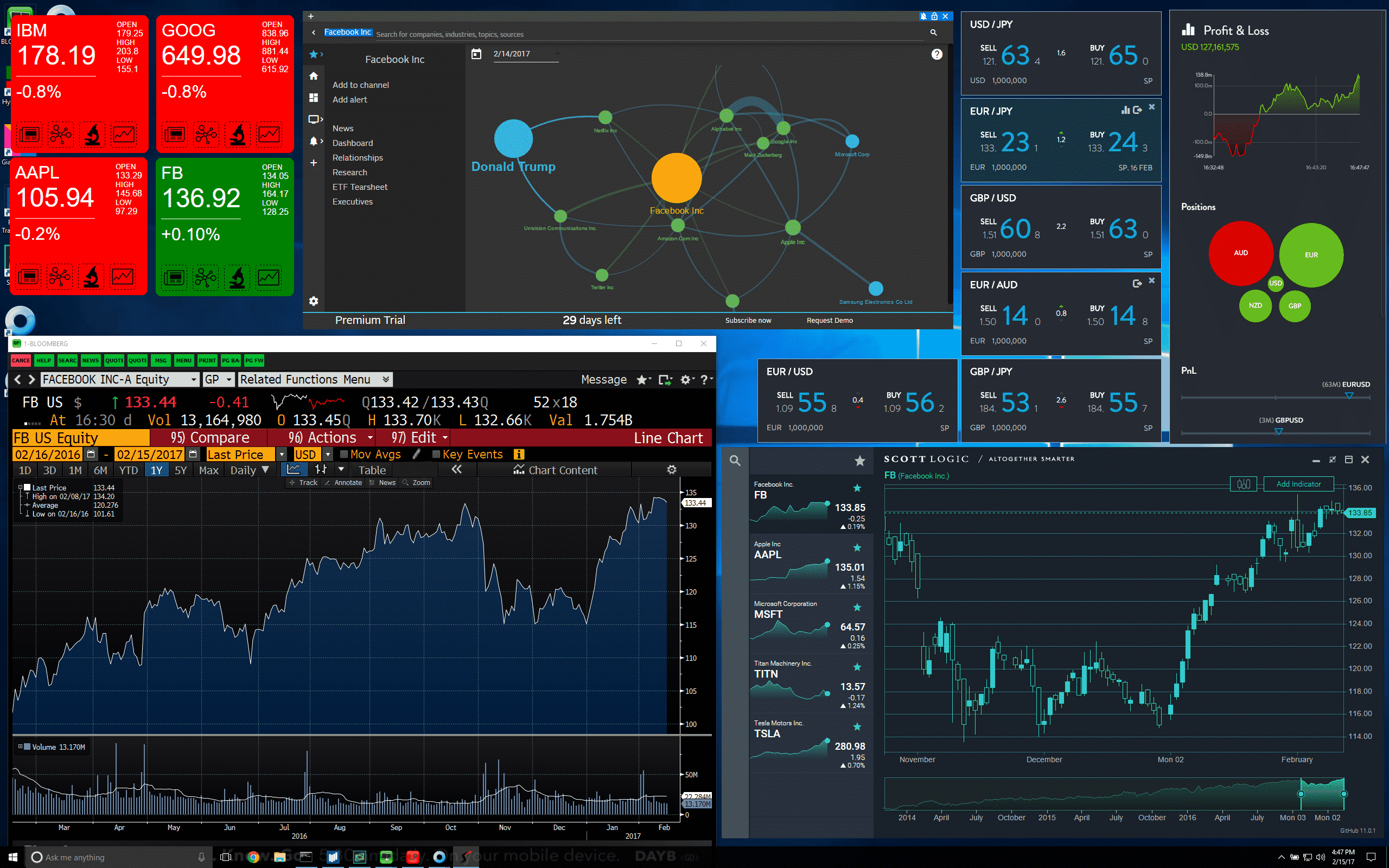Click the search magnifier in Scott Logic sidebar
The width and height of the screenshot is (1389, 868).
(x=735, y=461)
